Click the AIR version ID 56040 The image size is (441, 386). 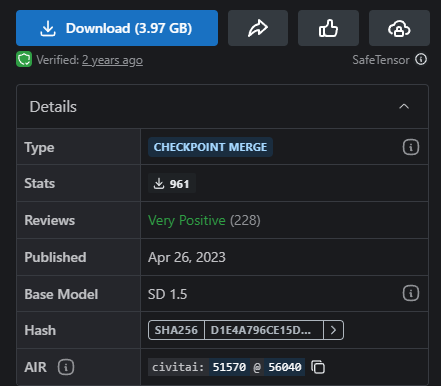[285, 367]
